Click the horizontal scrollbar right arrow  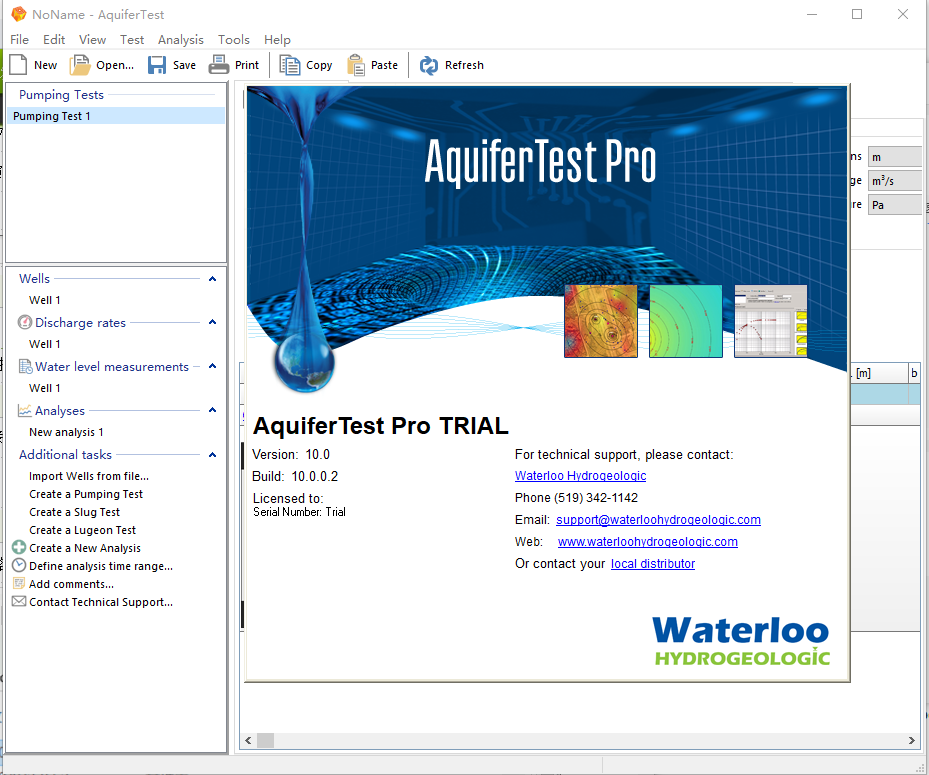pos(911,740)
